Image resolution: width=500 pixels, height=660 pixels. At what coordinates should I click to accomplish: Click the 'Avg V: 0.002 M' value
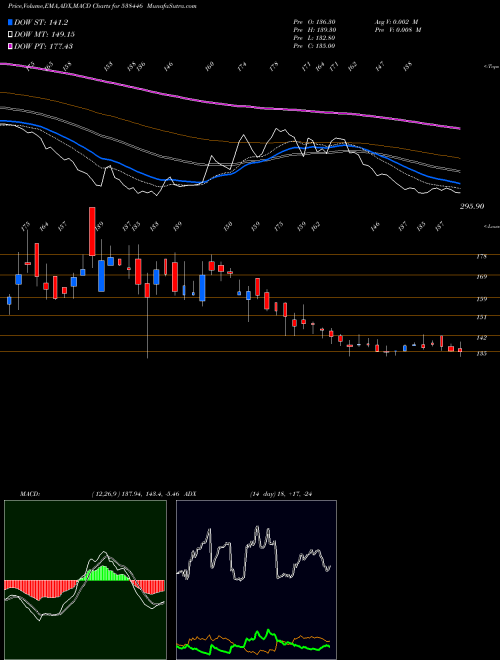coord(397,22)
